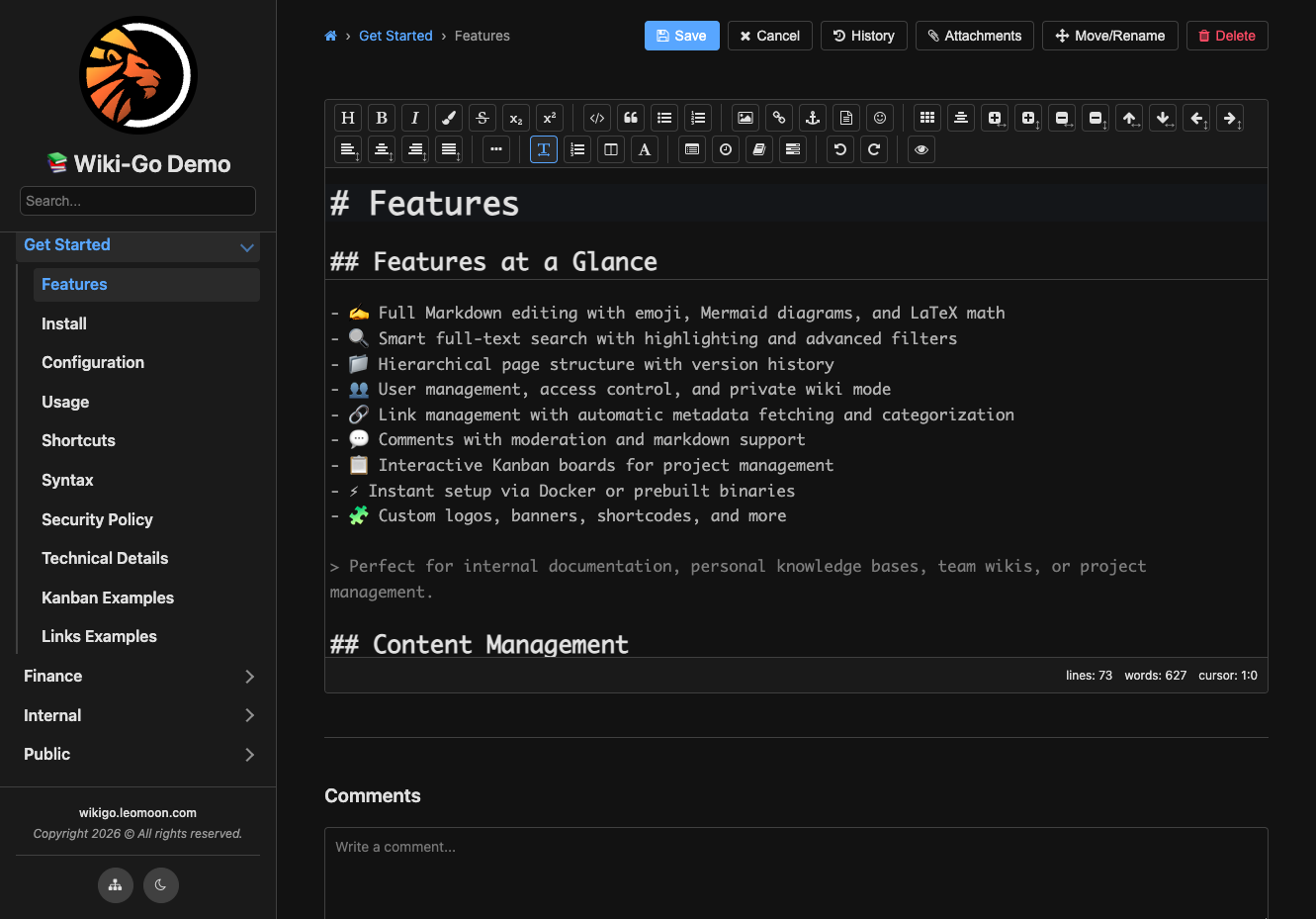Open the emoji picker in the toolbar

click(x=880, y=118)
